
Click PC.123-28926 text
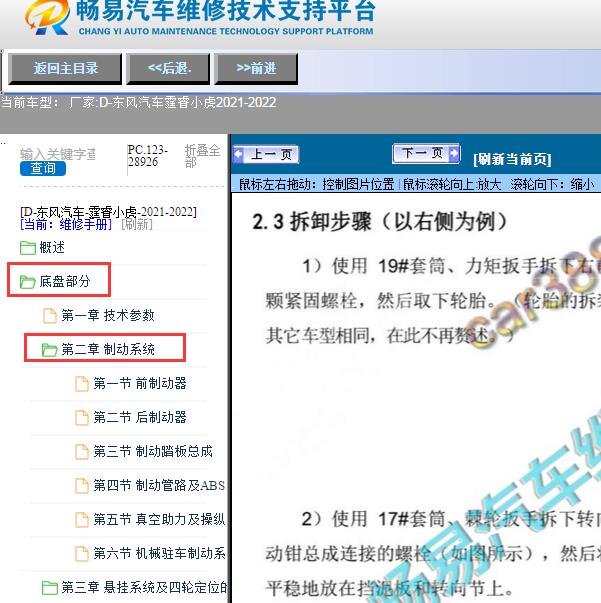[x=147, y=156]
